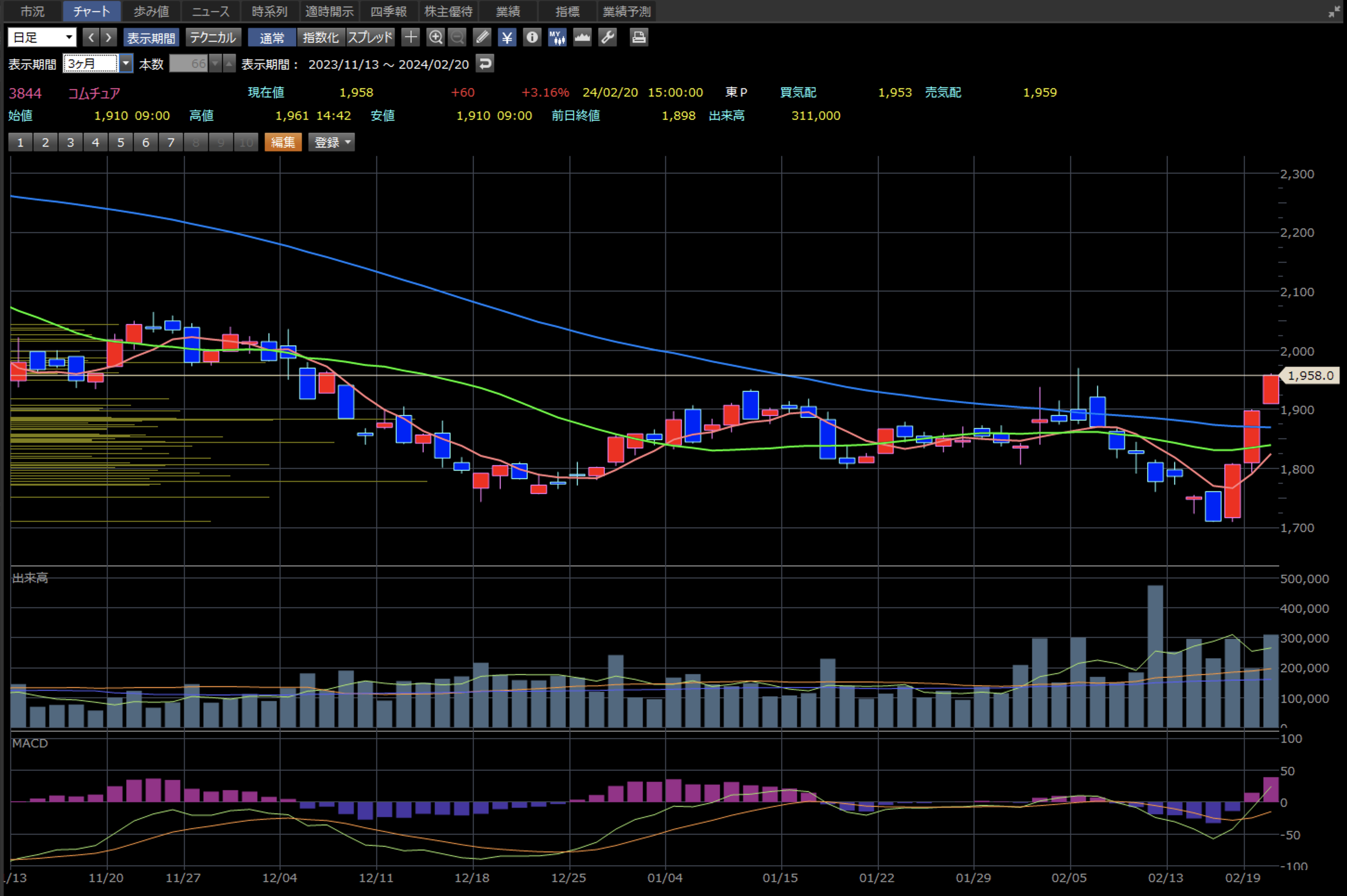Image resolution: width=1347 pixels, height=896 pixels.
Task: Open the 四季報 tab
Action: click(388, 12)
